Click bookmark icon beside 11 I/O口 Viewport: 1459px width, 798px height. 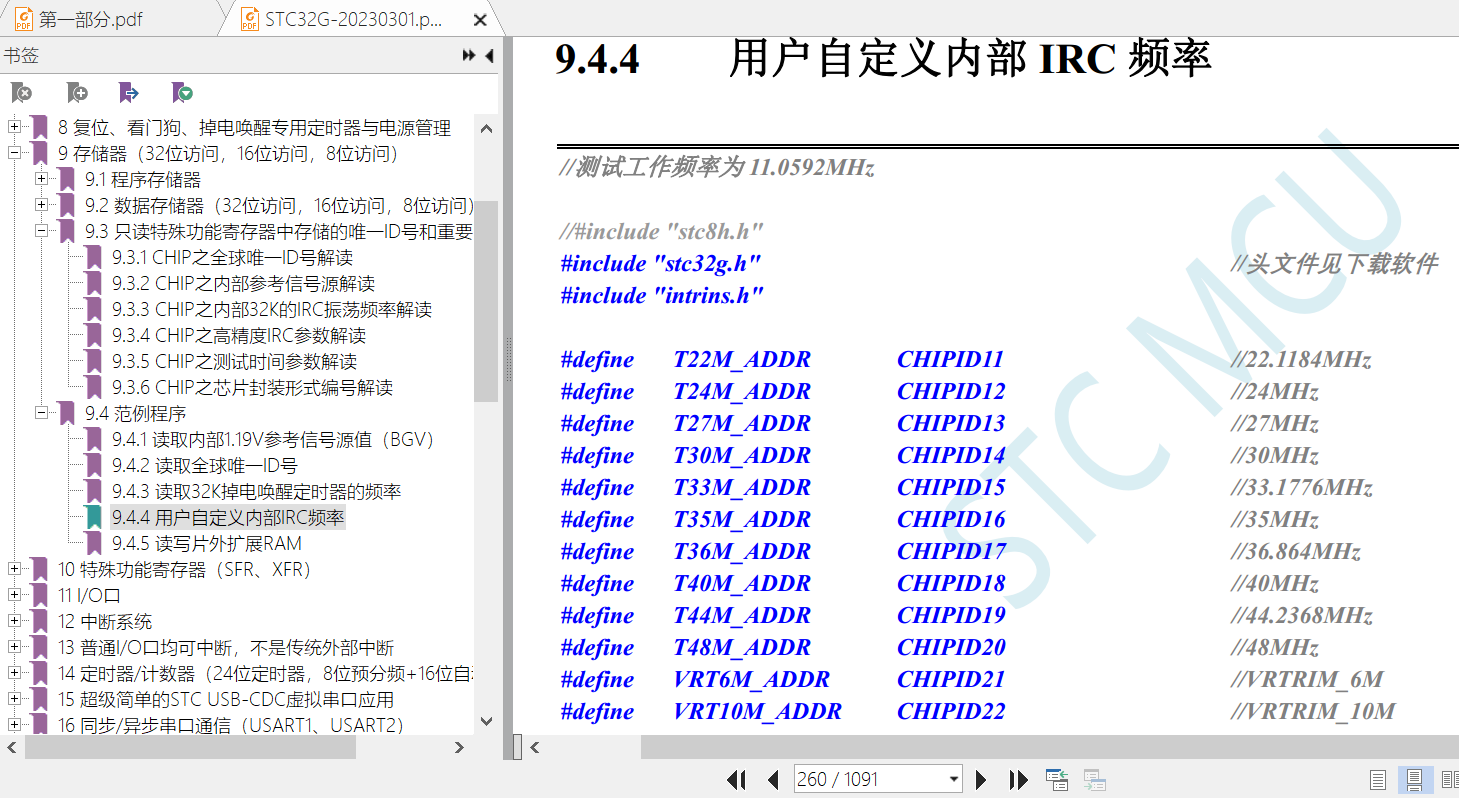click(x=40, y=596)
